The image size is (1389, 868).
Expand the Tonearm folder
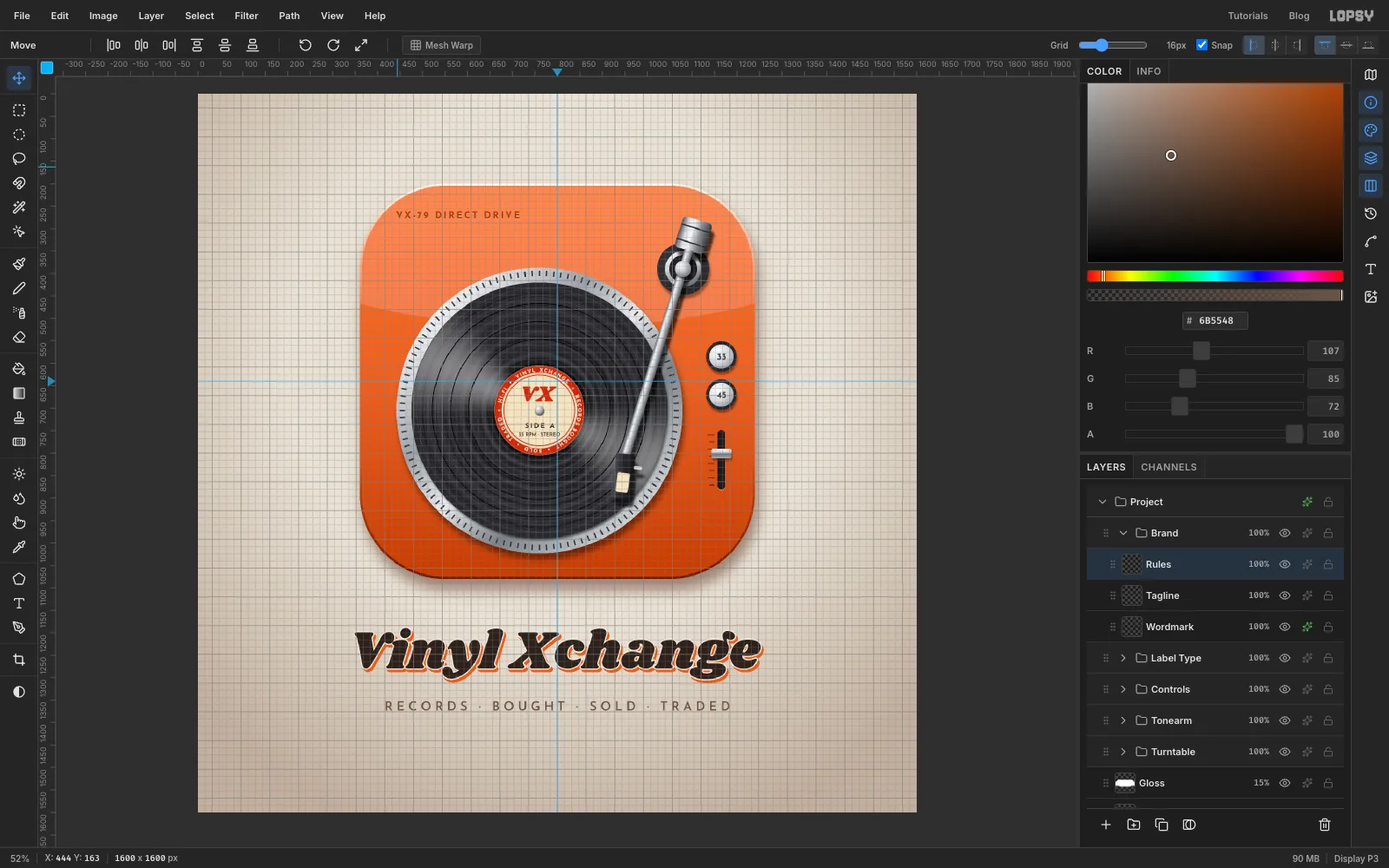(x=1123, y=720)
